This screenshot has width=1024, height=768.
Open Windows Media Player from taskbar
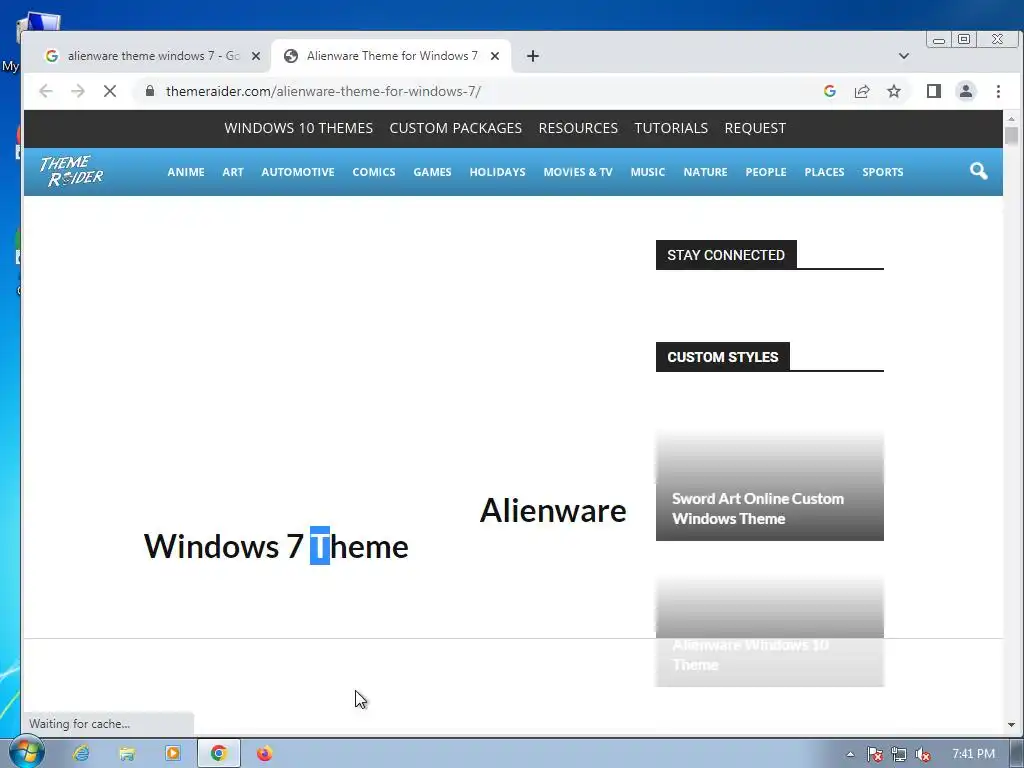[173, 754]
